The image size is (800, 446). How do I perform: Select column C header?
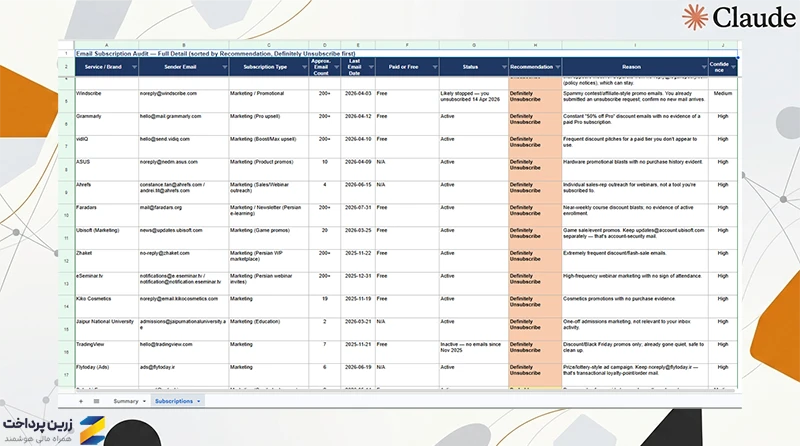(x=269, y=45)
